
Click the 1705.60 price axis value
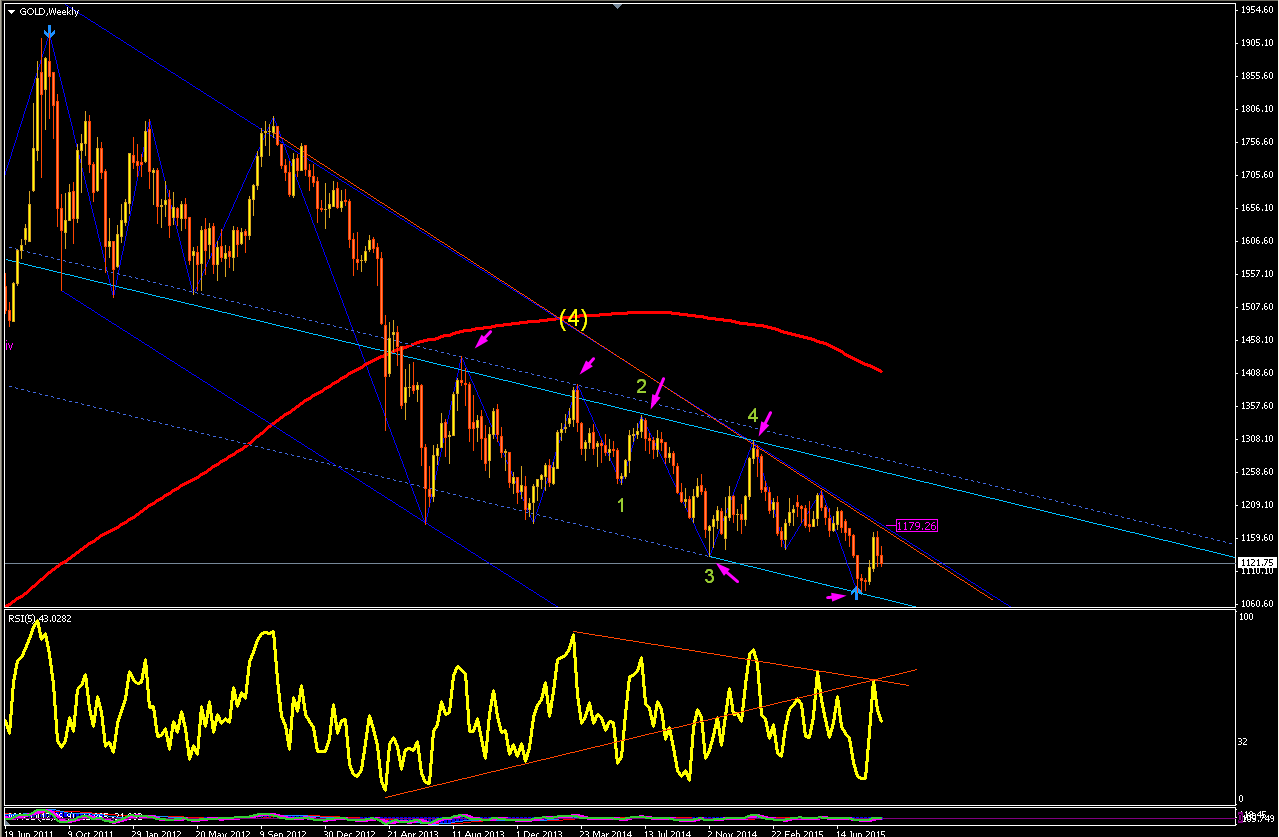click(x=1256, y=175)
